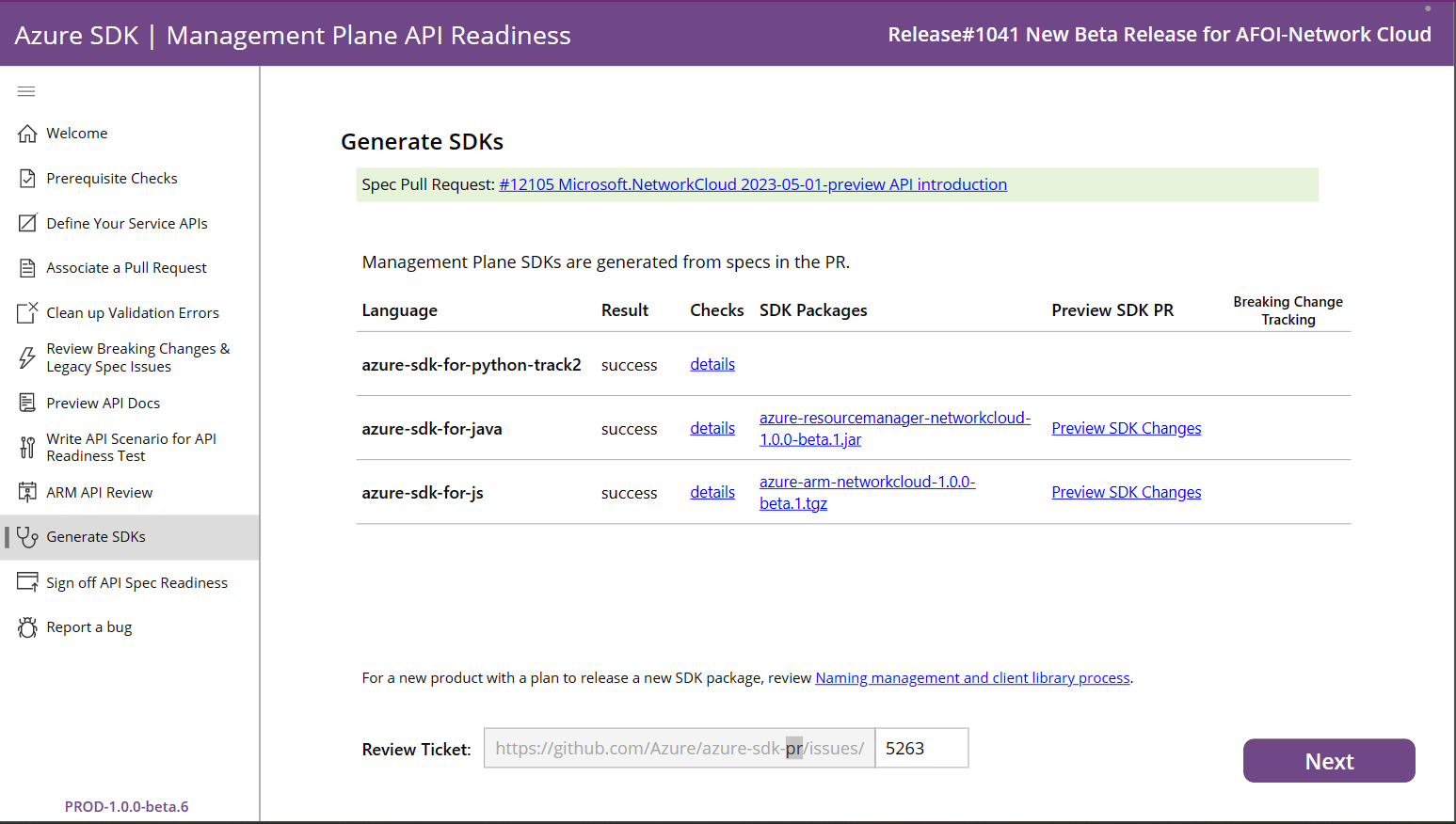The image size is (1456, 824).
Task: Open the Naming management and client library process
Action: pyautogui.click(x=972, y=677)
